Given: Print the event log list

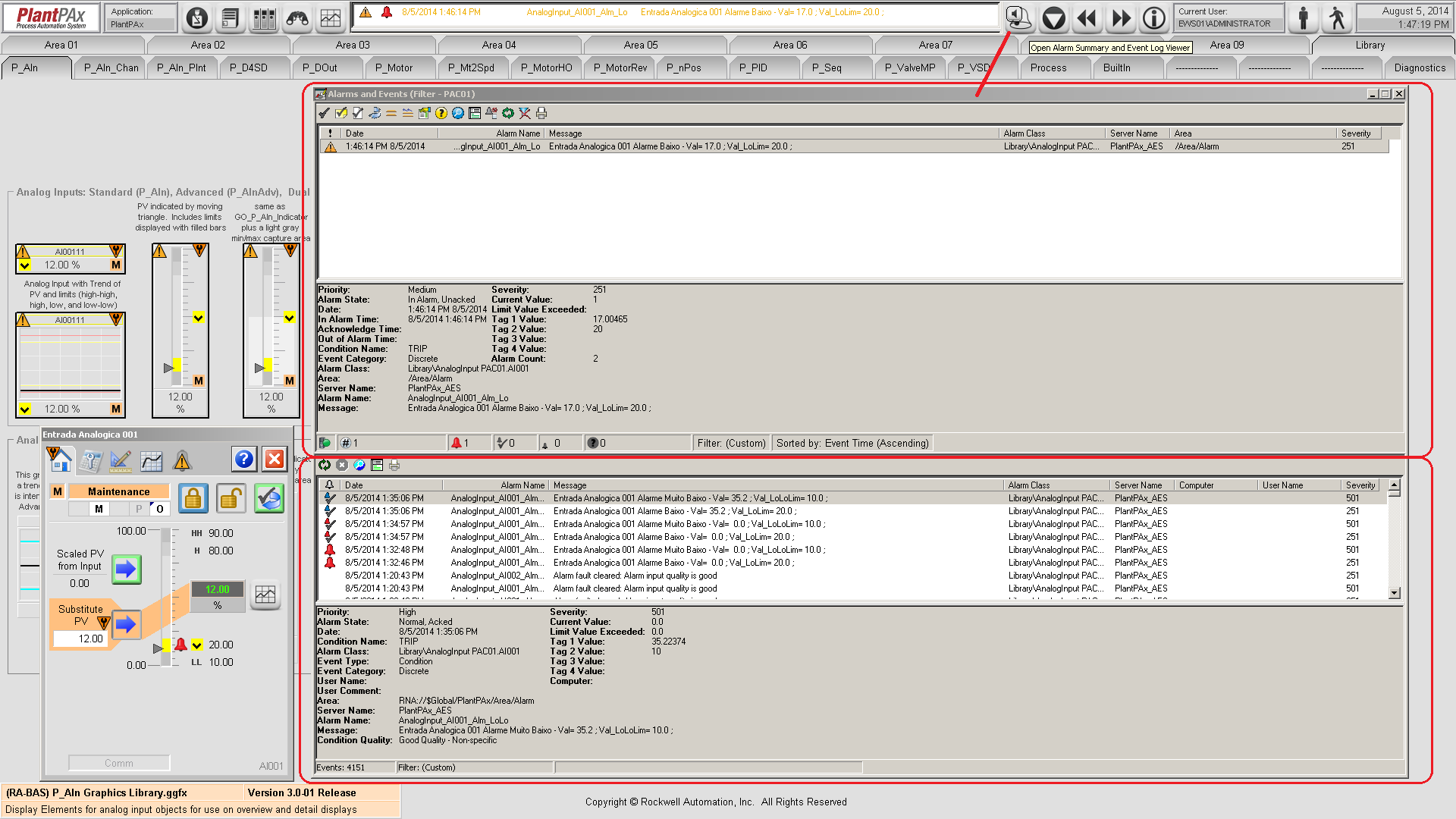Looking at the screenshot, I should pos(394,465).
